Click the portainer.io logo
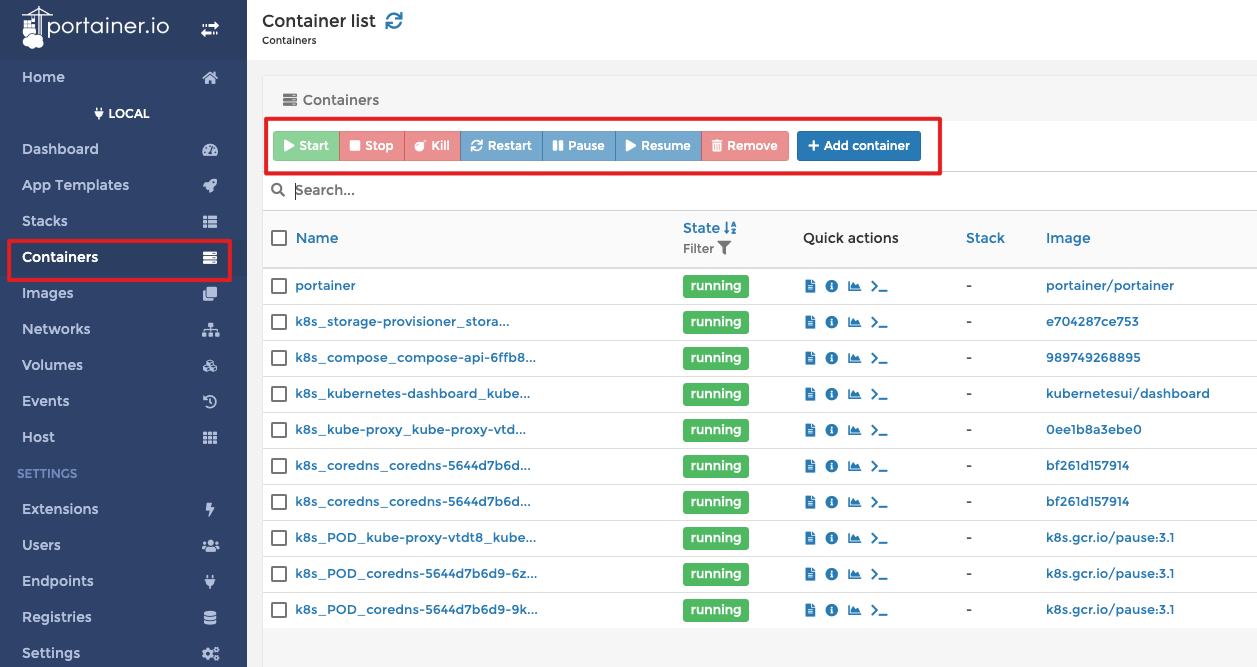Image resolution: width=1257 pixels, height=667 pixels. 97,27
